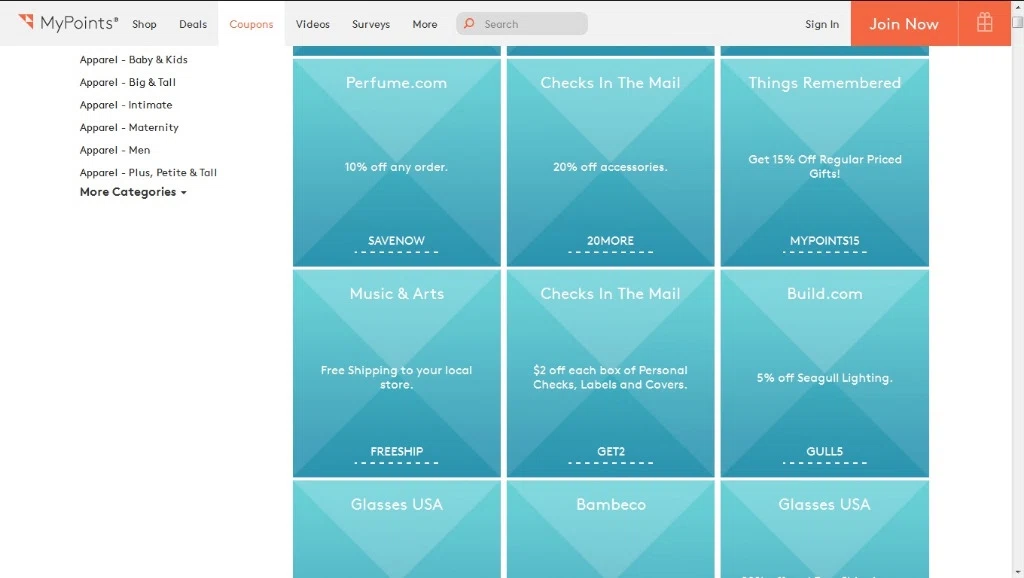This screenshot has height=578, width=1024.
Task: Select Apparel - Men category
Action: click(x=115, y=150)
